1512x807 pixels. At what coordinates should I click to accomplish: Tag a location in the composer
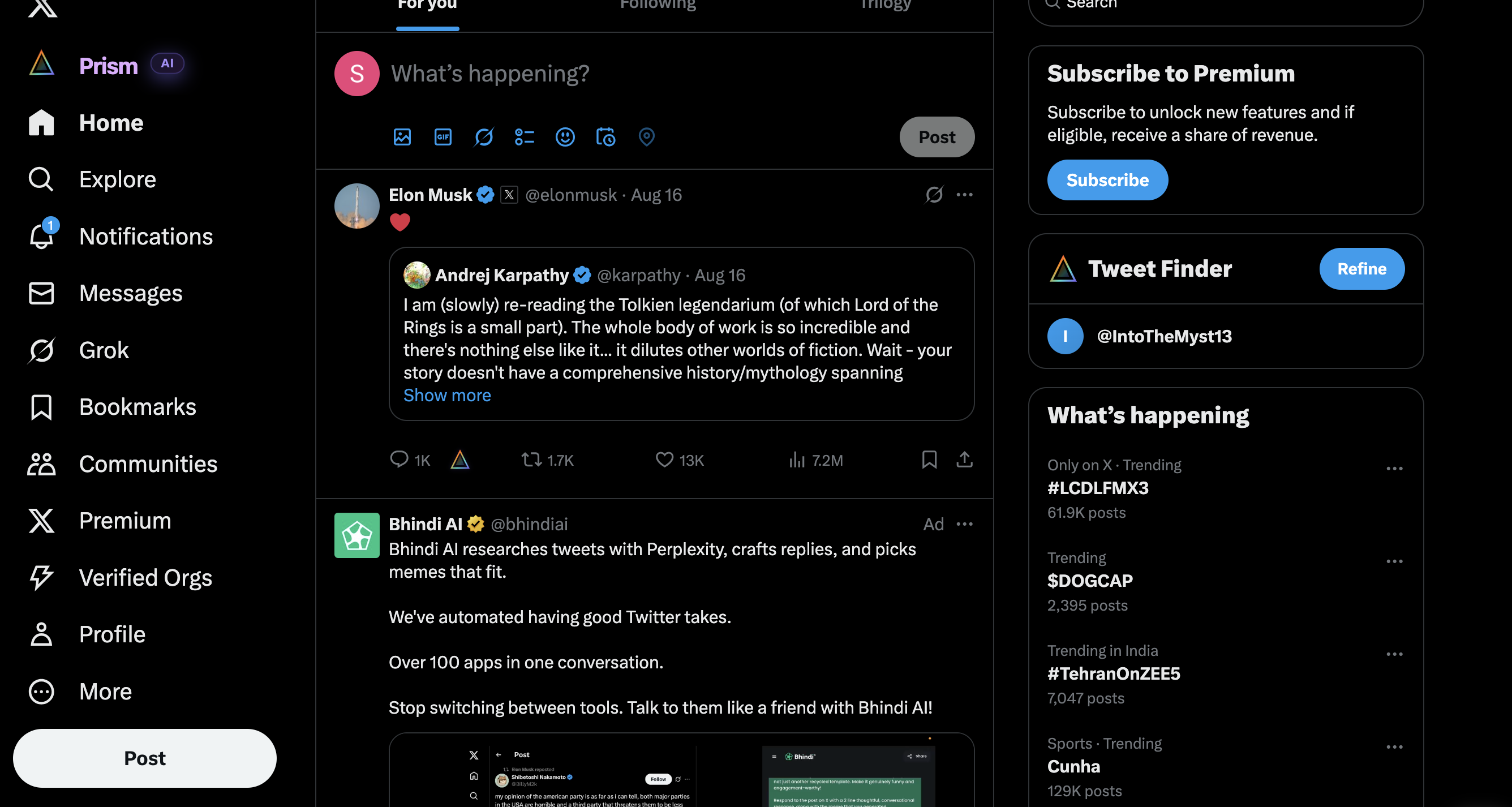(646, 137)
